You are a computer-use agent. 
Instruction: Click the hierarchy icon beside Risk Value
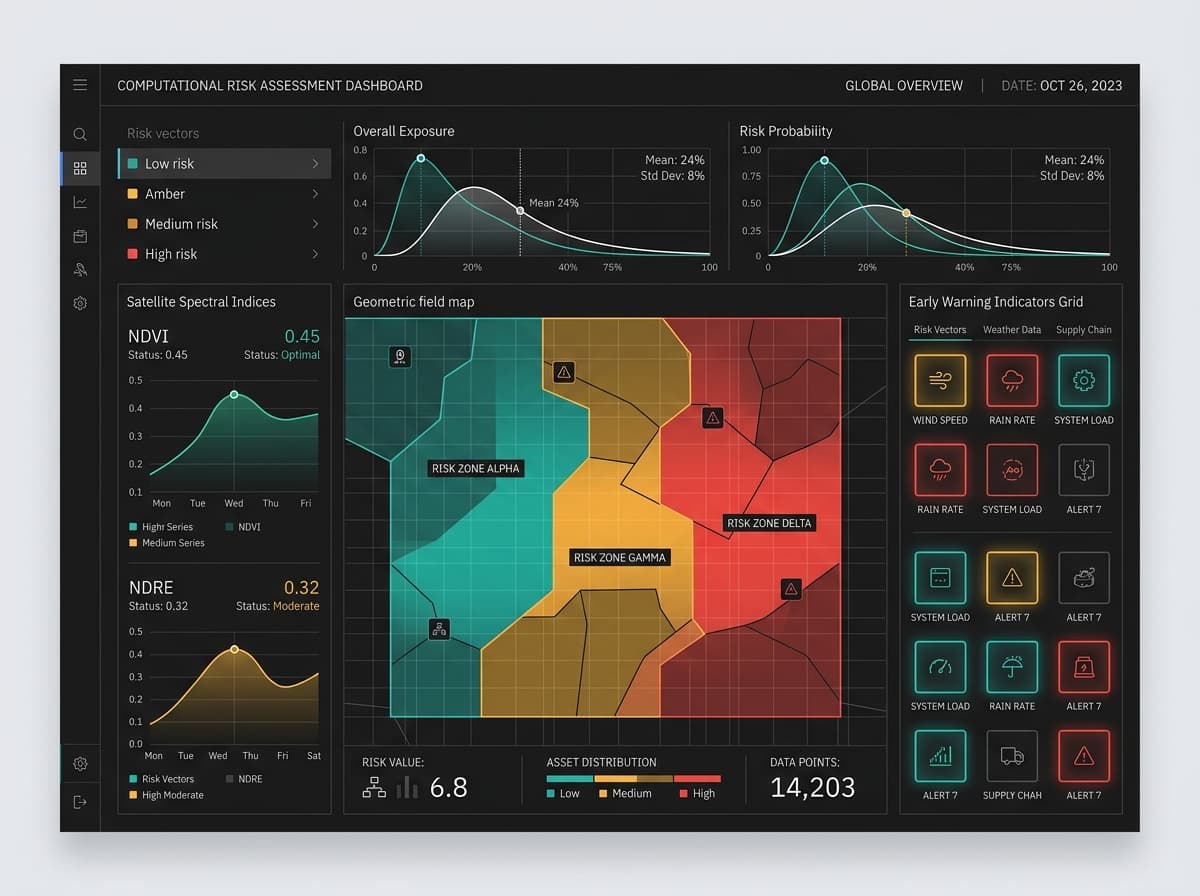tap(374, 788)
